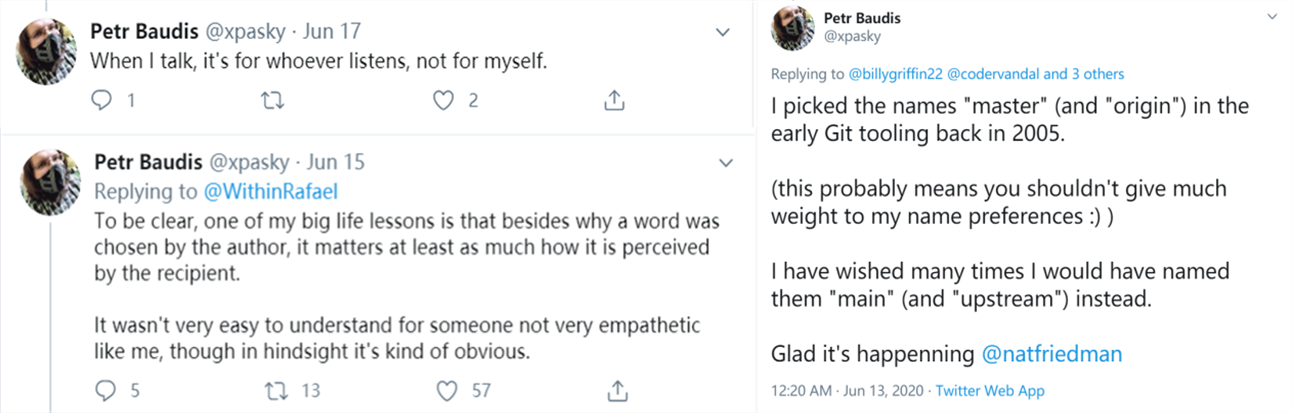Open the dropdown caret on Jun 17 tweet
1292x413 pixels.
click(724, 33)
